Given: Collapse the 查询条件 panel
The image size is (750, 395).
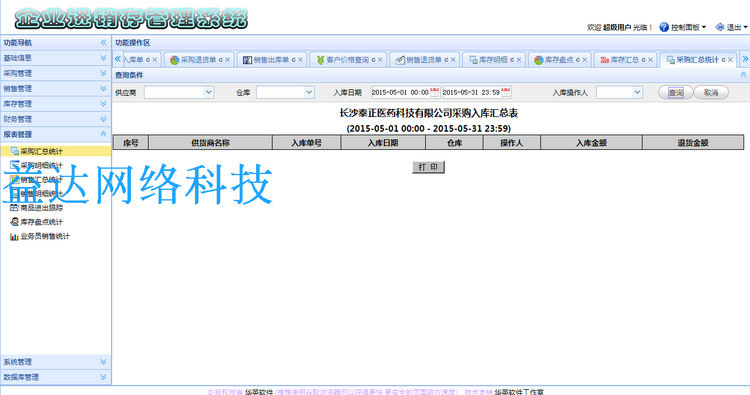Looking at the screenshot, I should tap(743, 75).
